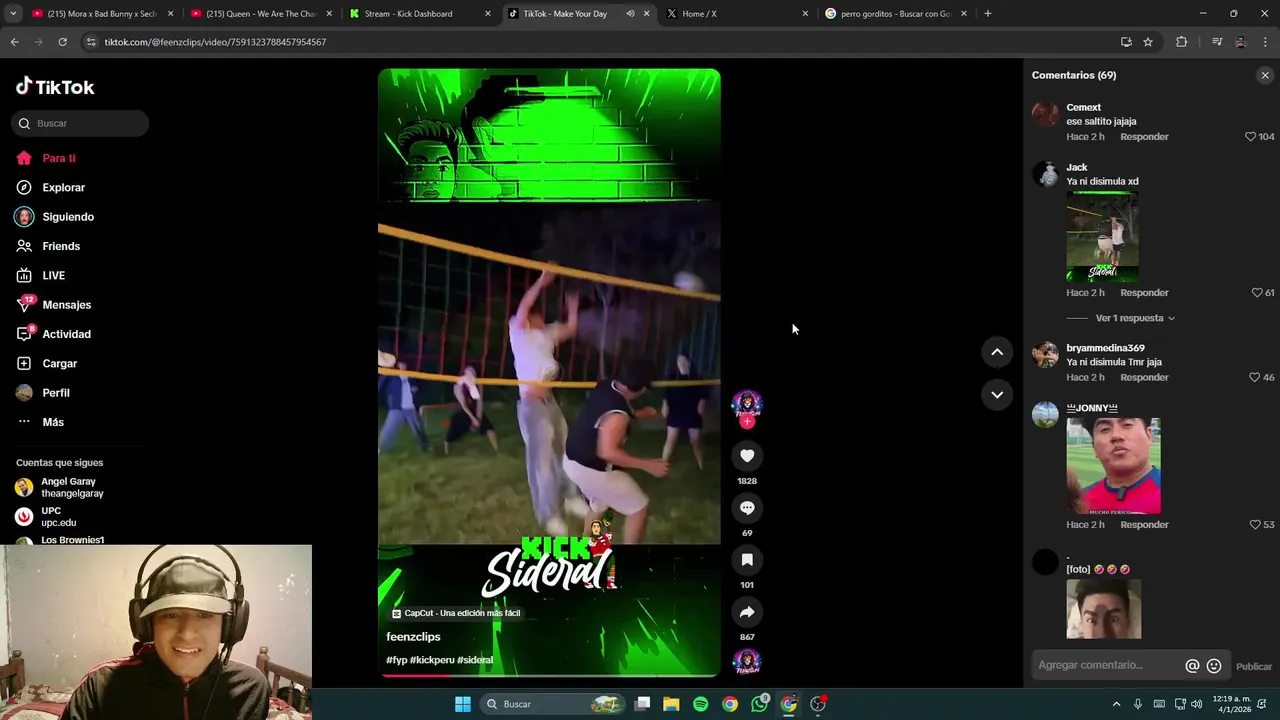Share the video using the arrow icon
1280x720 pixels.
pyautogui.click(x=747, y=612)
